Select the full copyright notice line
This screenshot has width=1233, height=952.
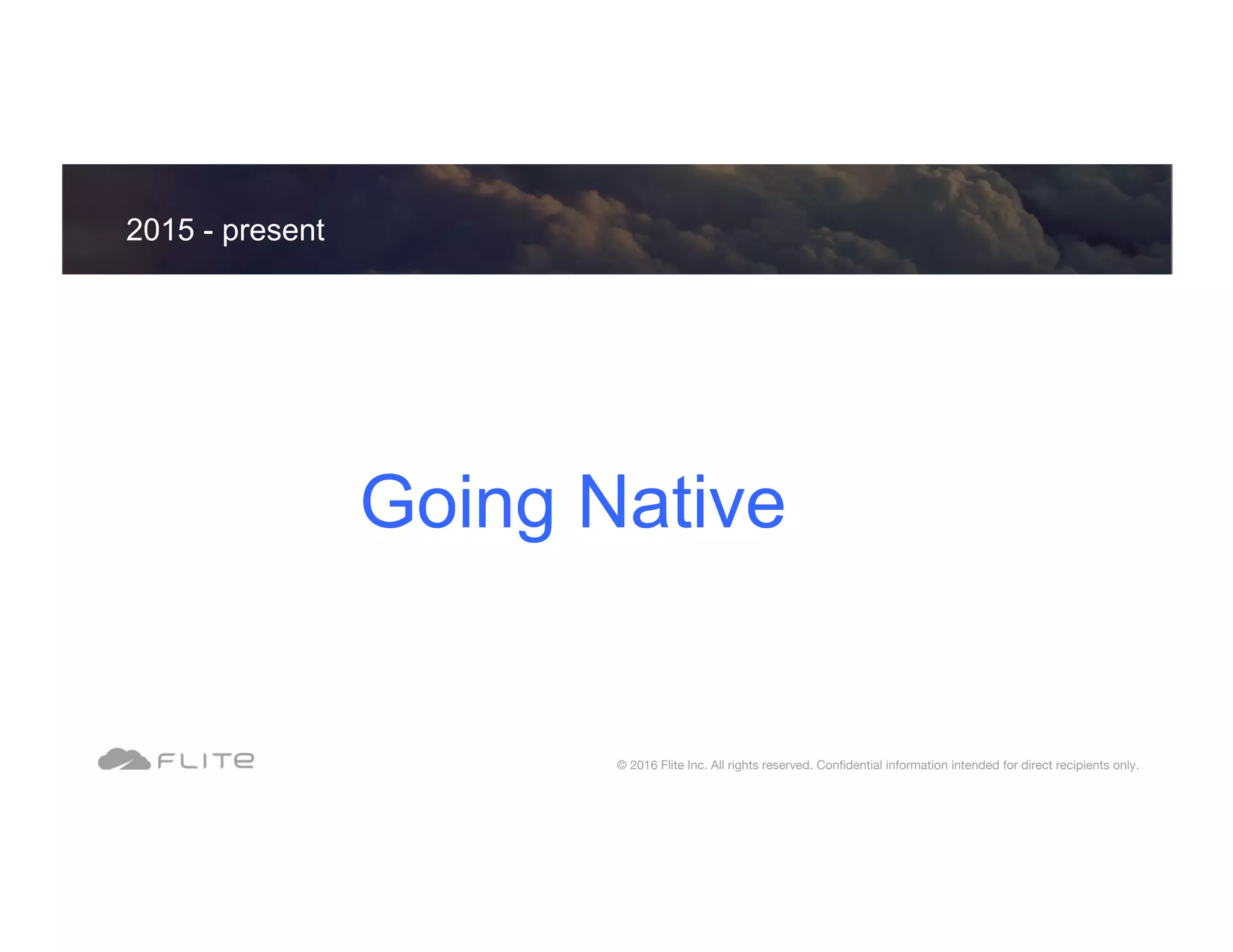(x=877, y=765)
